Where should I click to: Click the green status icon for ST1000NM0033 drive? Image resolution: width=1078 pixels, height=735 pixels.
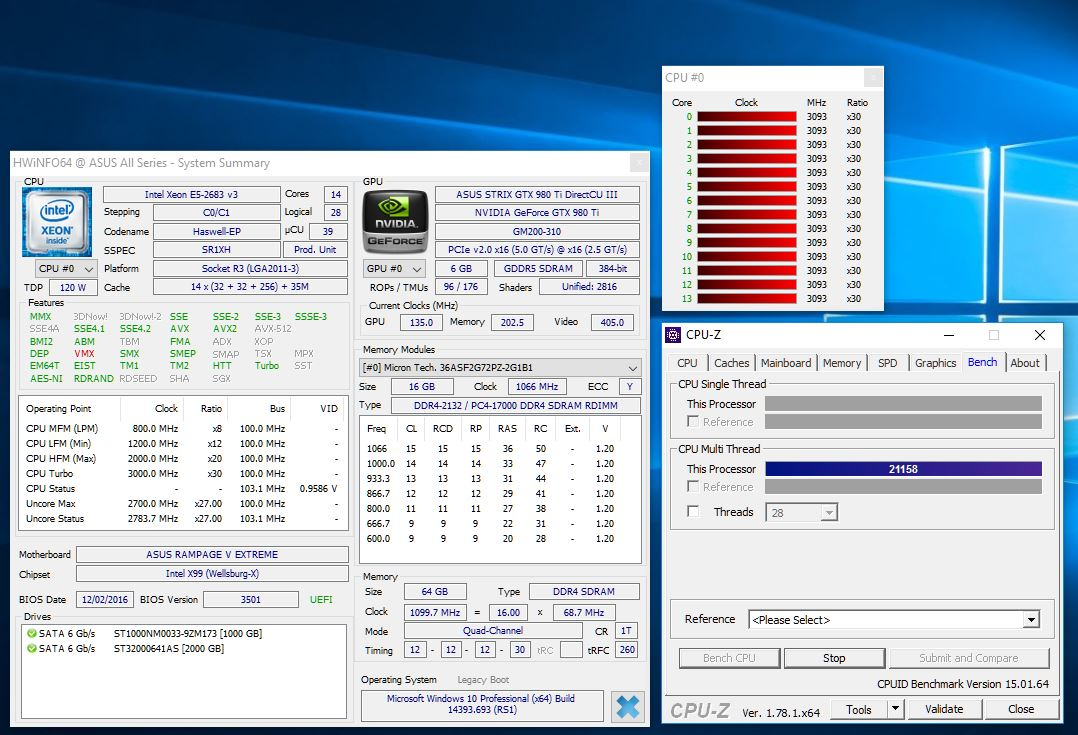31,633
